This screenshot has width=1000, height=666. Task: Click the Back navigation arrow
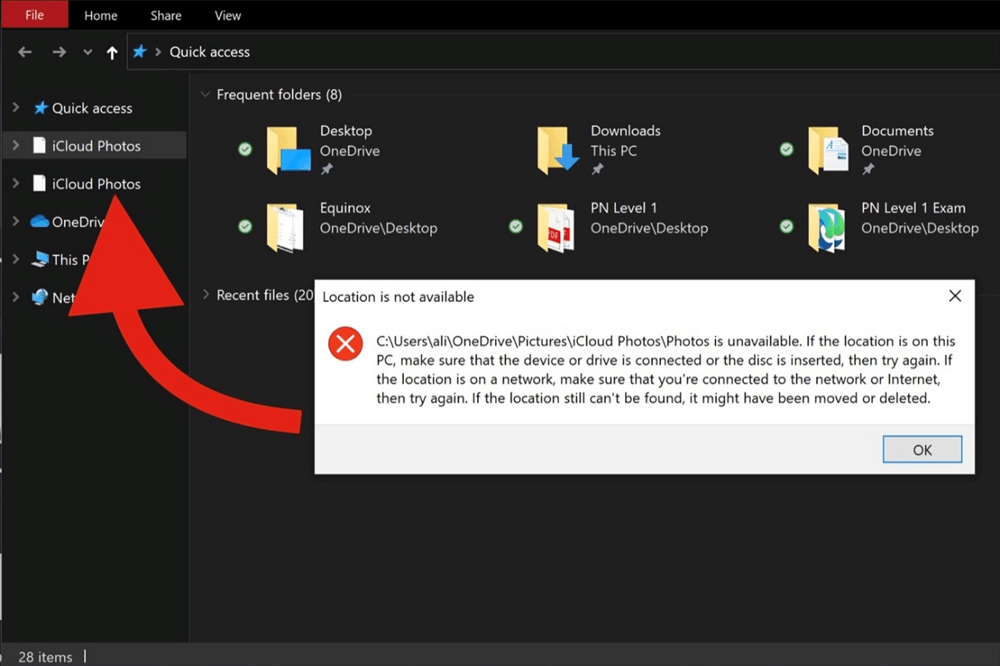(x=25, y=52)
